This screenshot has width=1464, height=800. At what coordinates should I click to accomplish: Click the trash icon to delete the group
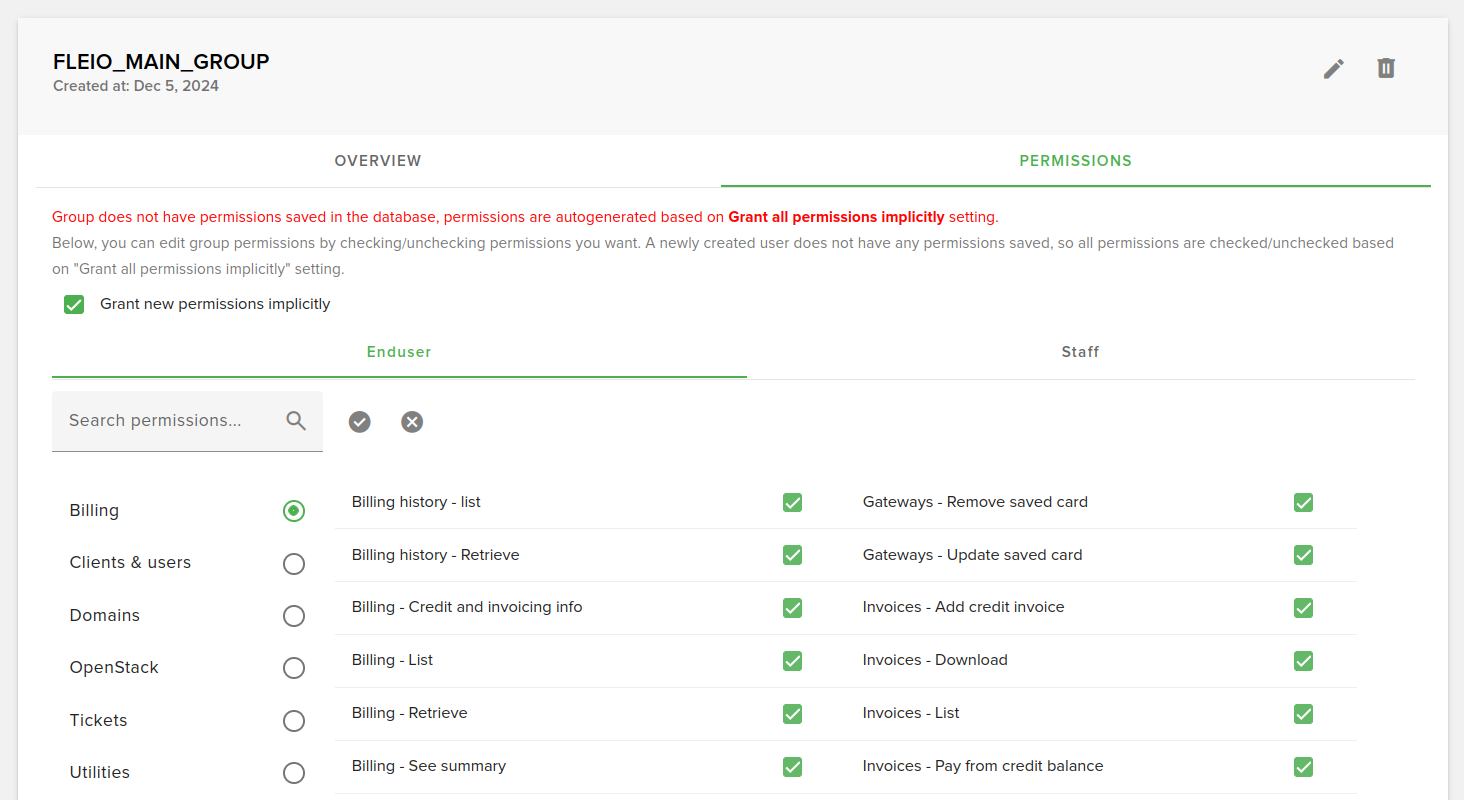click(x=1386, y=68)
